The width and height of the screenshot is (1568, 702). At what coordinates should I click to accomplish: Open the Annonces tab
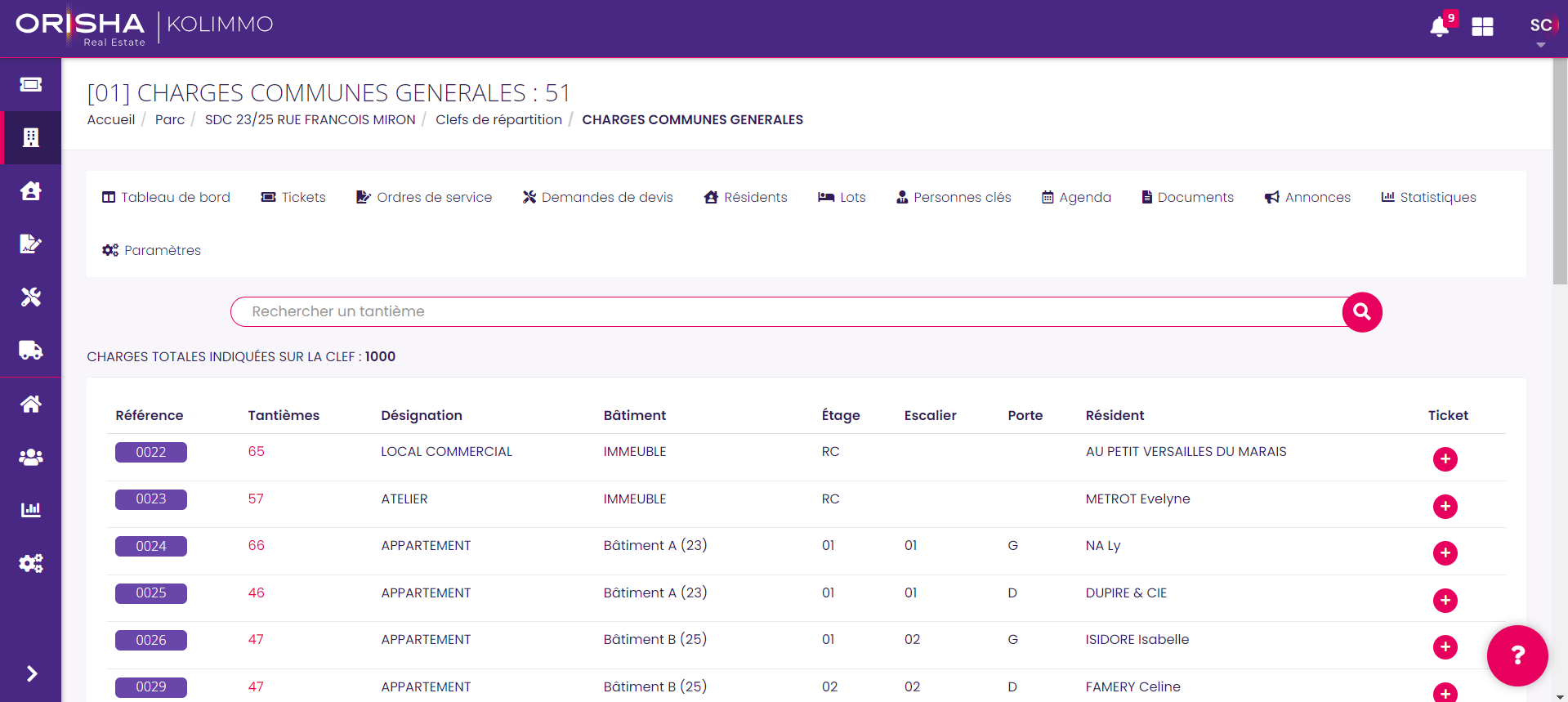tap(1307, 197)
